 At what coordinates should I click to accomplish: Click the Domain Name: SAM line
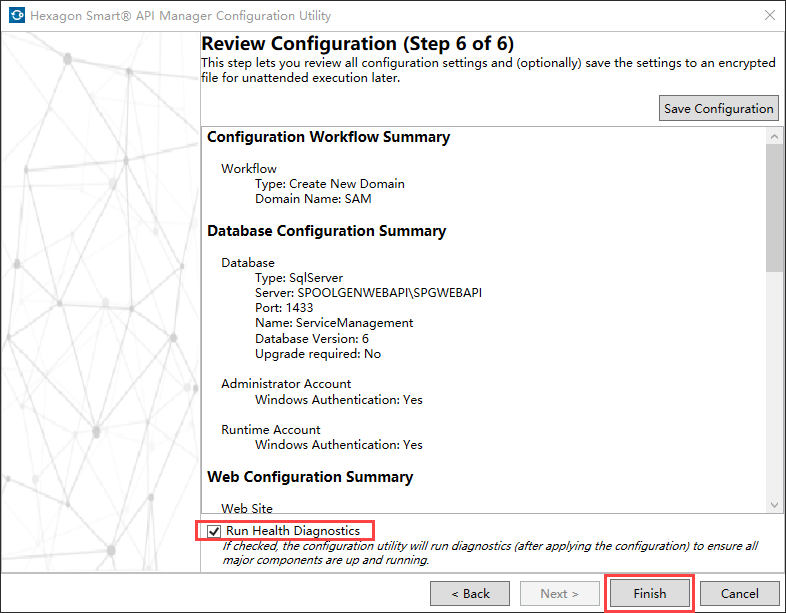point(313,199)
